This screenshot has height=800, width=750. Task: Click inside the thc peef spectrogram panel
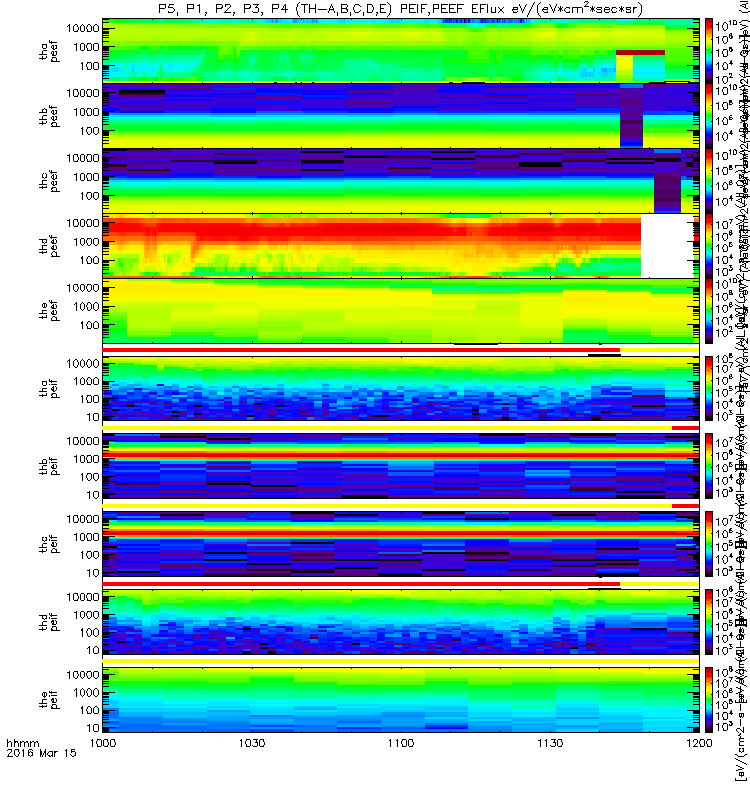tap(401, 181)
